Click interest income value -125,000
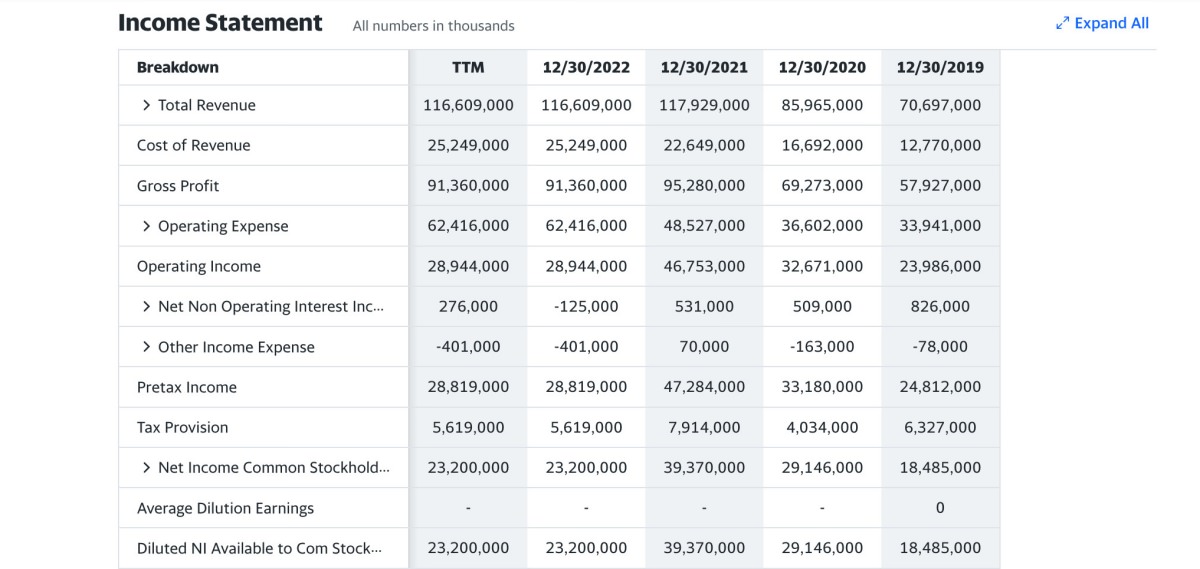1200x569 pixels. (x=586, y=306)
